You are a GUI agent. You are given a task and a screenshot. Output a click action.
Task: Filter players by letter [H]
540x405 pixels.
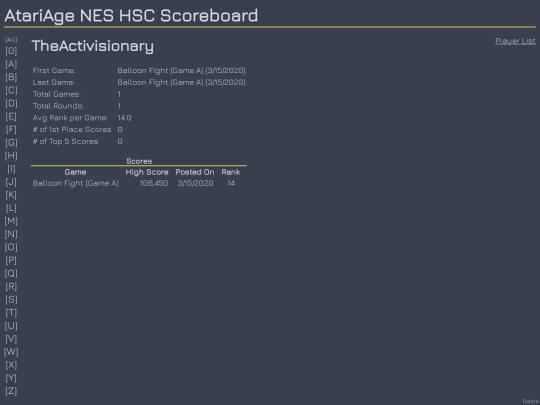[x=11, y=156]
